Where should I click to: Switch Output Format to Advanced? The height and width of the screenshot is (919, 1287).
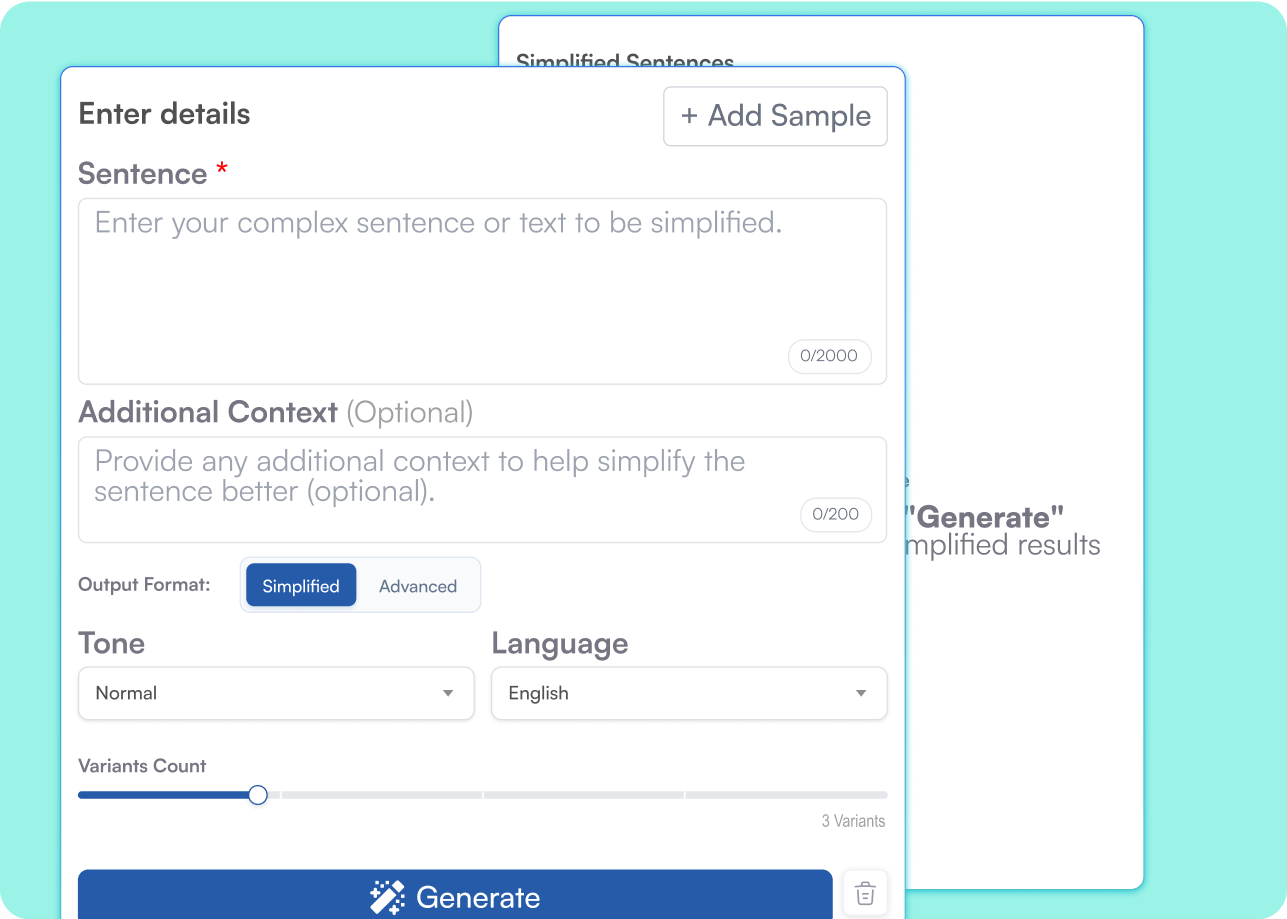click(417, 585)
